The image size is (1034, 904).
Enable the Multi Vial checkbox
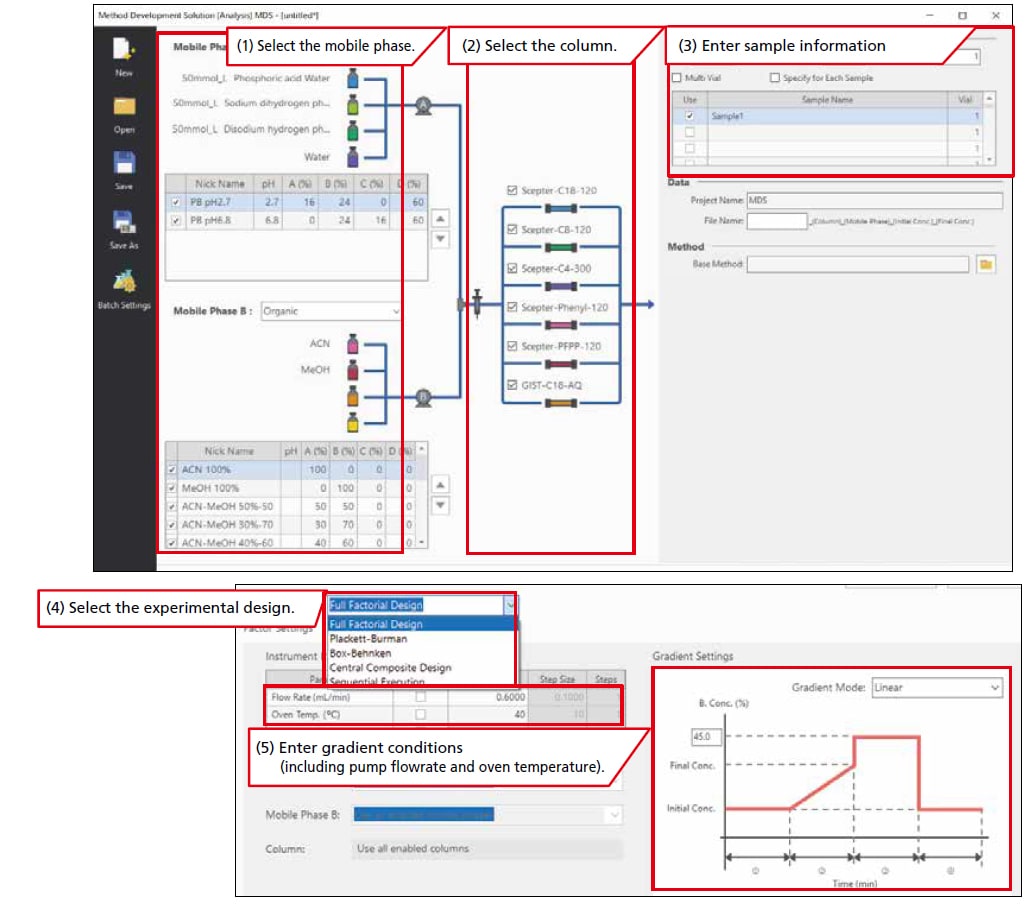click(677, 78)
